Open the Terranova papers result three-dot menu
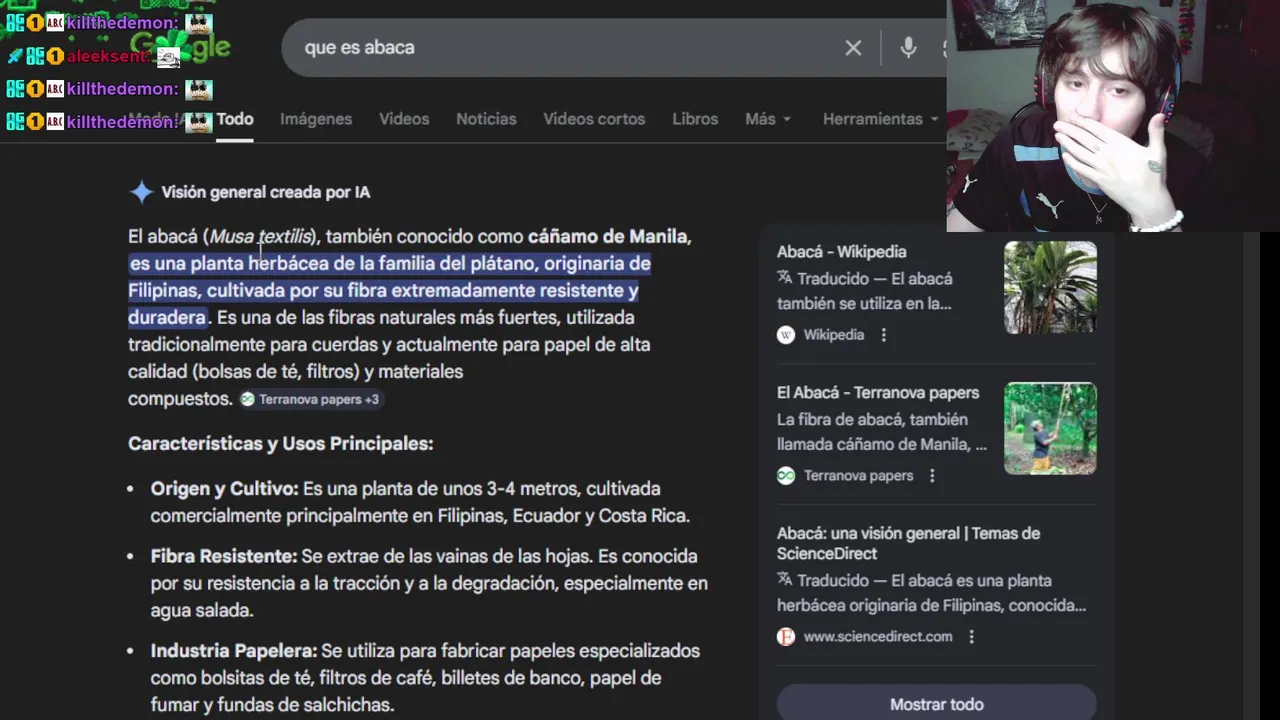The image size is (1280, 720). coord(932,476)
